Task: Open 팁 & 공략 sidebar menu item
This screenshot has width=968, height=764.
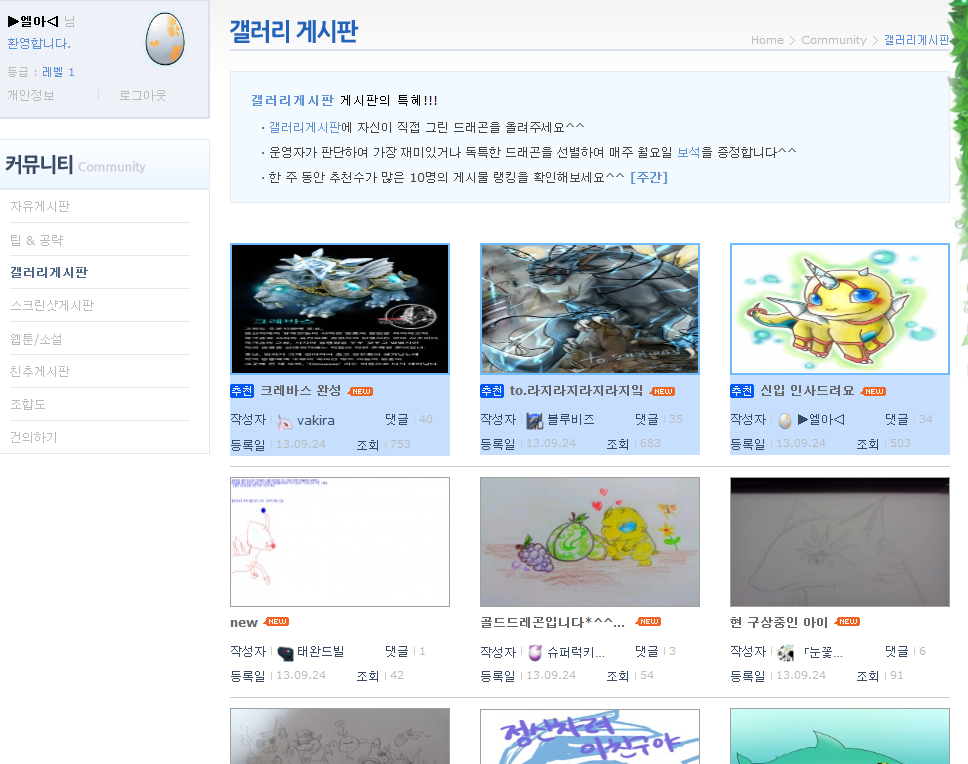Action: tap(37, 240)
